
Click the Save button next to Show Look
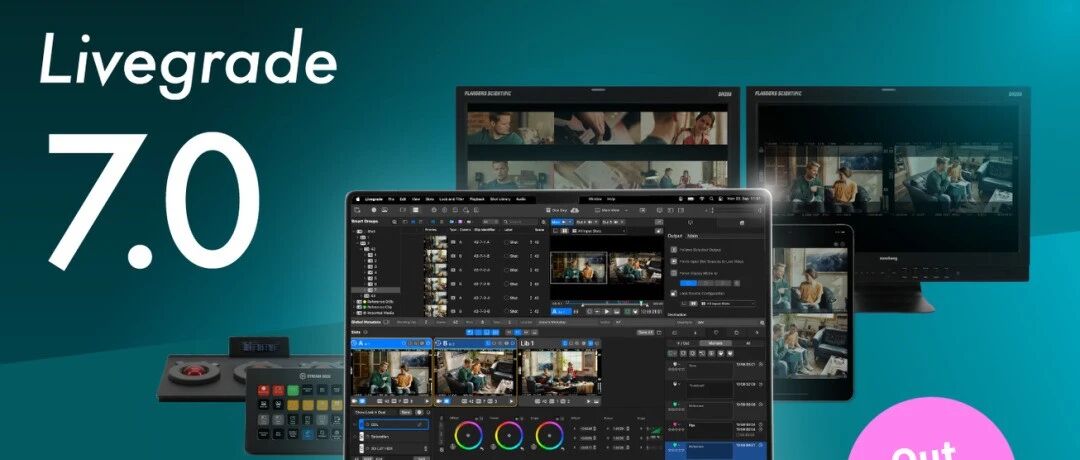[406, 412]
